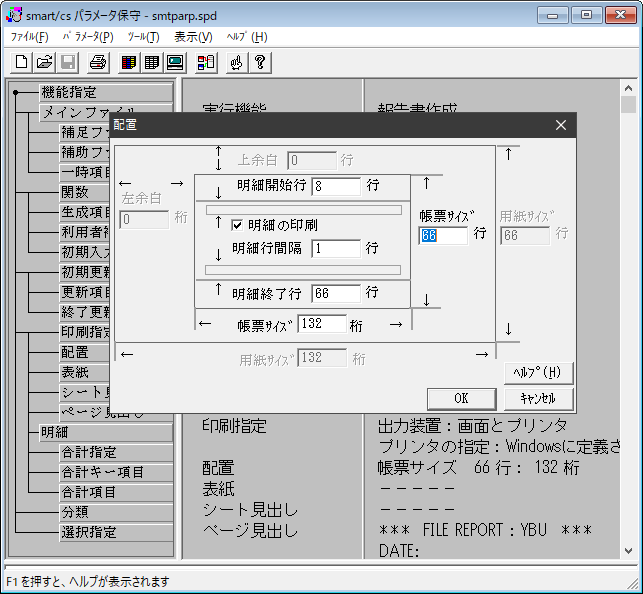
Task: Click the monitor screen toolbar icon
Action: pyautogui.click(x=175, y=63)
